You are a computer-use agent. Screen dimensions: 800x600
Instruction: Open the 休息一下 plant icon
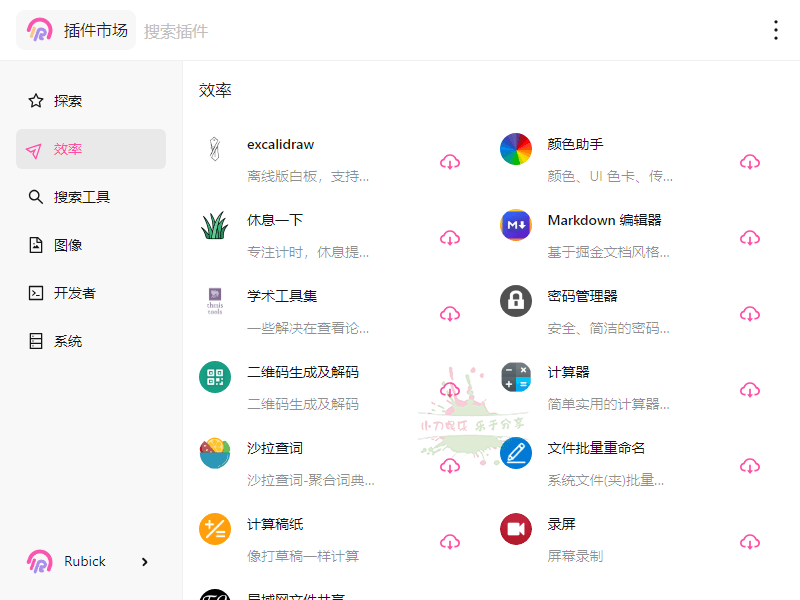click(x=214, y=226)
